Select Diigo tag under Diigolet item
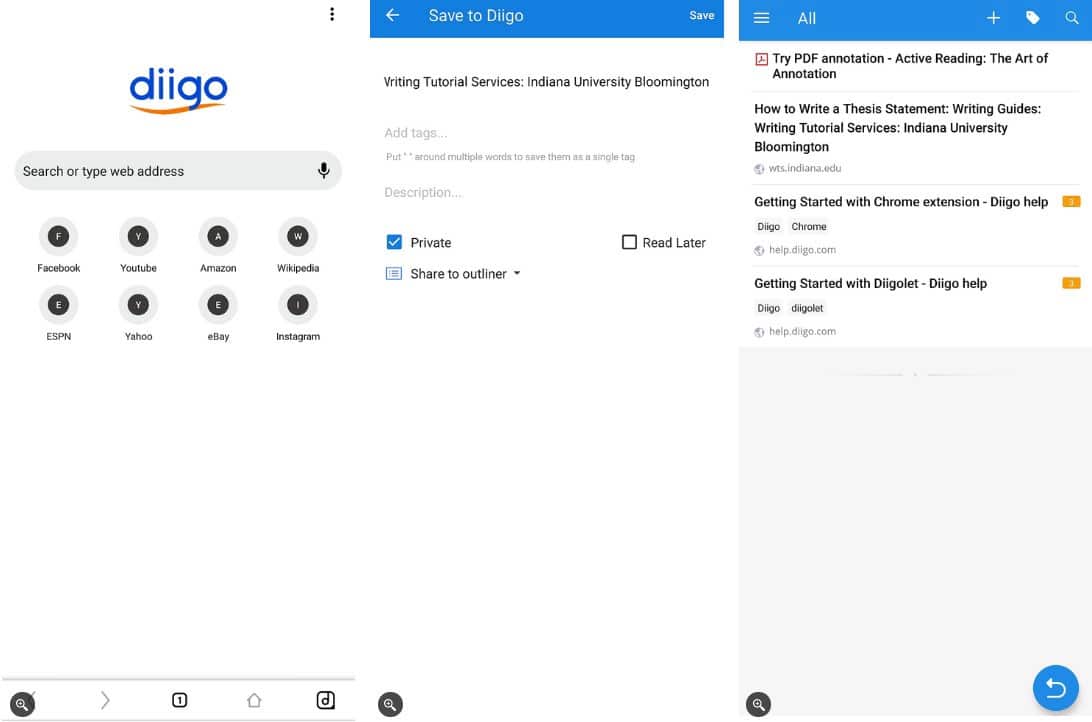This screenshot has height=722, width=1092. pyautogui.click(x=768, y=308)
